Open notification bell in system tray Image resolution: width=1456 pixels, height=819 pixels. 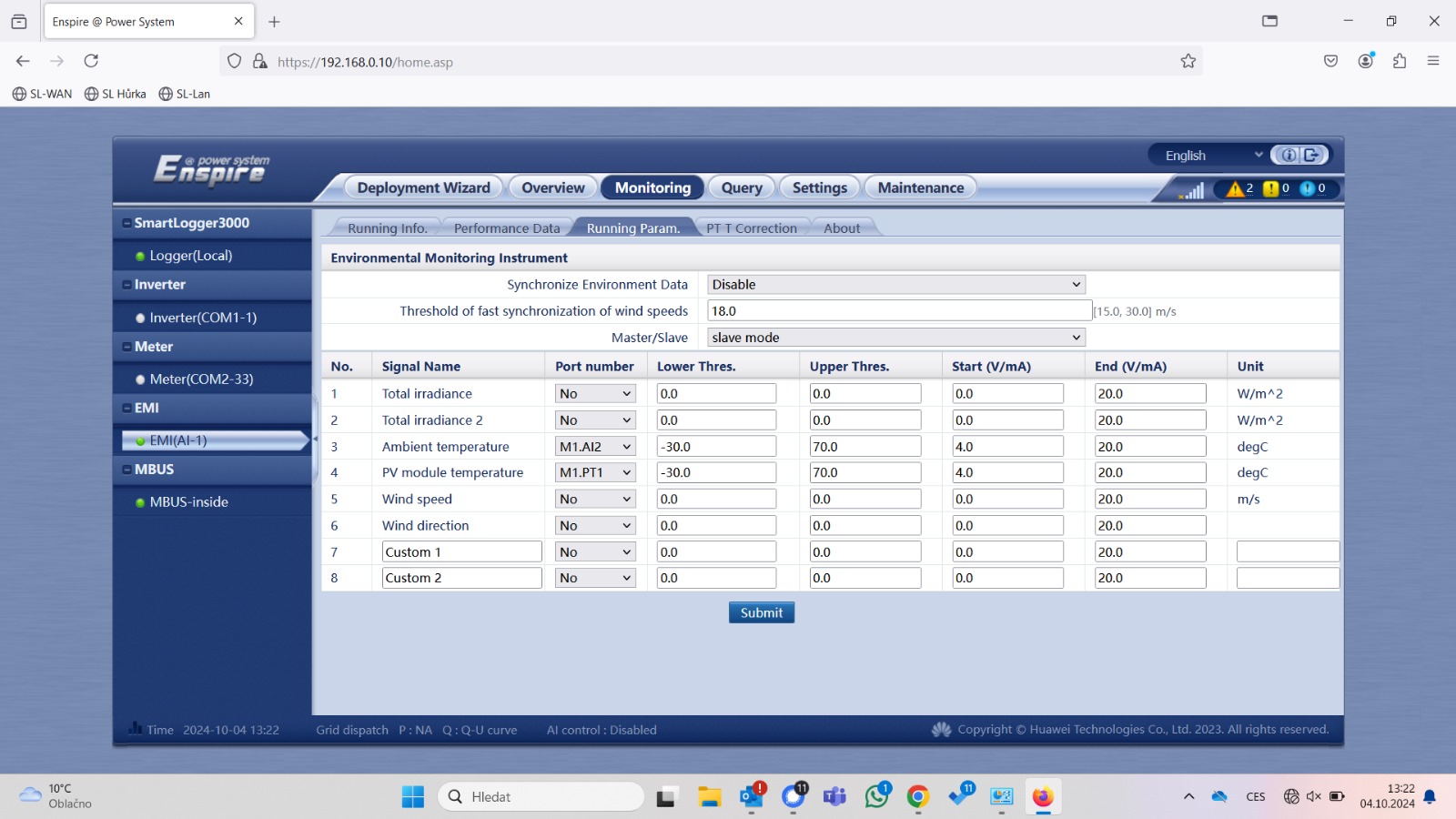[1430, 796]
